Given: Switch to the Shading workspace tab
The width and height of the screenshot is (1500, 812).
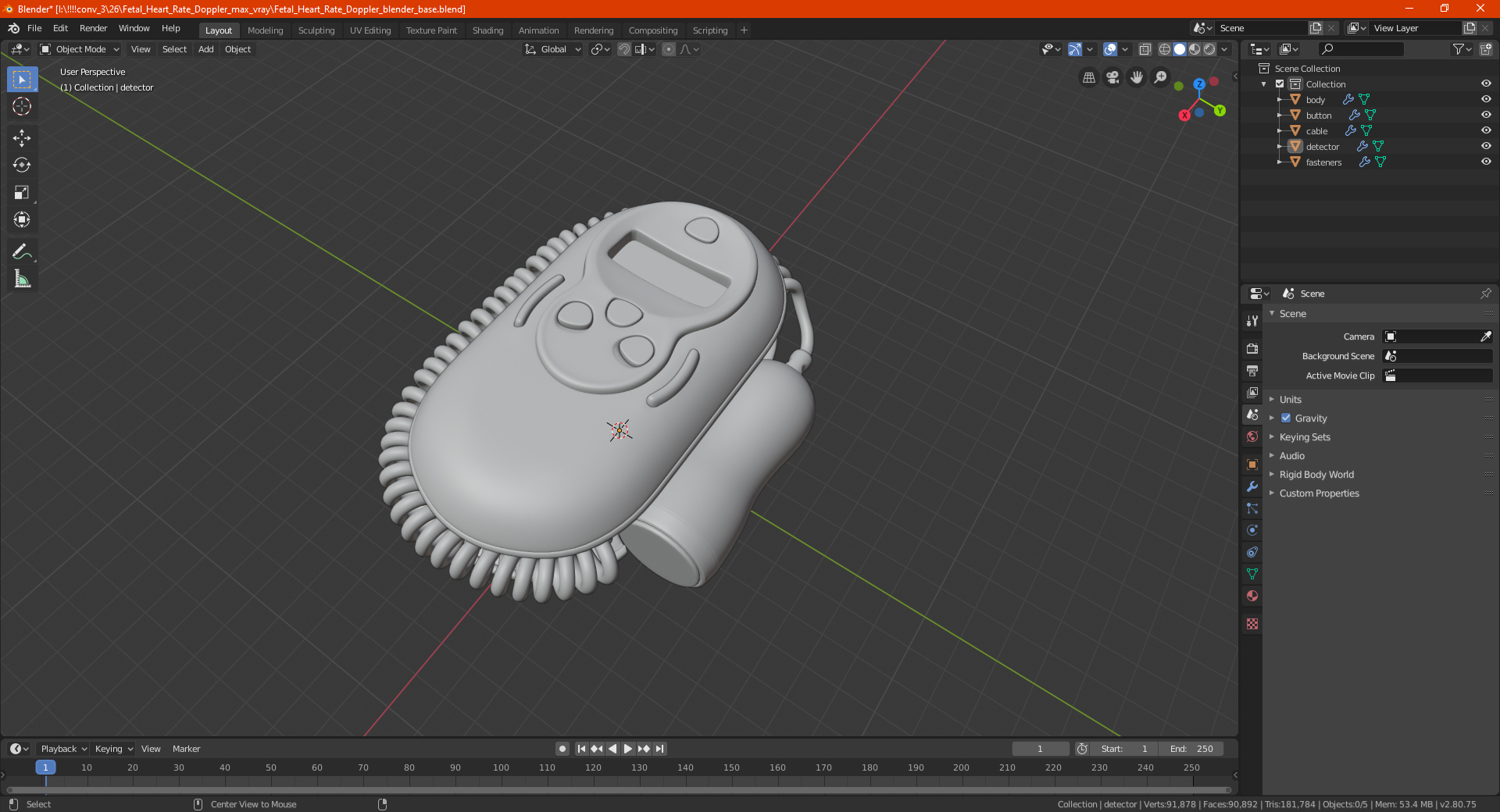Looking at the screenshot, I should [x=487, y=30].
